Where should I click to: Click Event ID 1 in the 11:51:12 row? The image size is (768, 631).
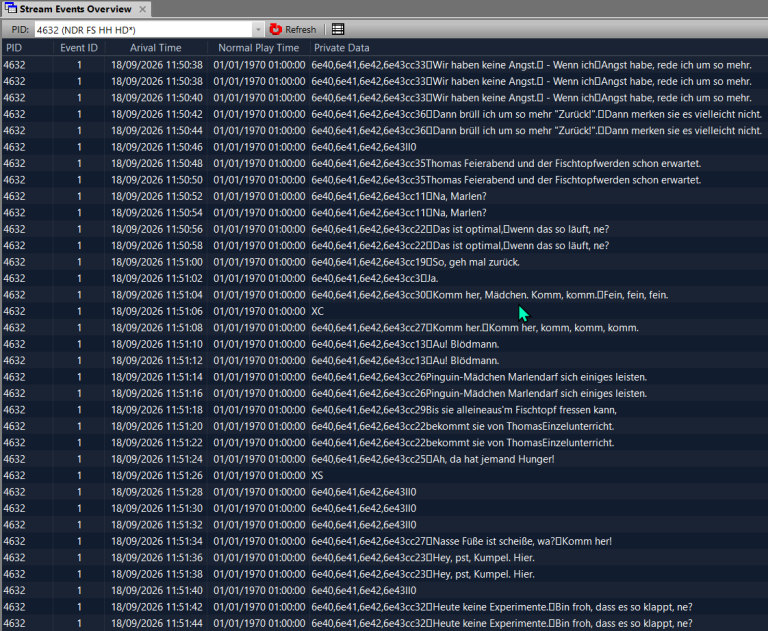coord(79,361)
